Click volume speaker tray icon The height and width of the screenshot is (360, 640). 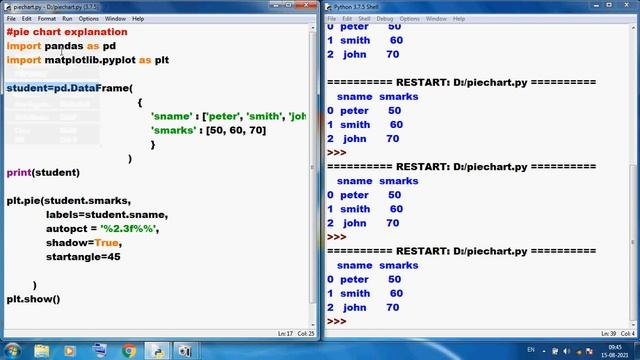pyautogui.click(x=566, y=351)
